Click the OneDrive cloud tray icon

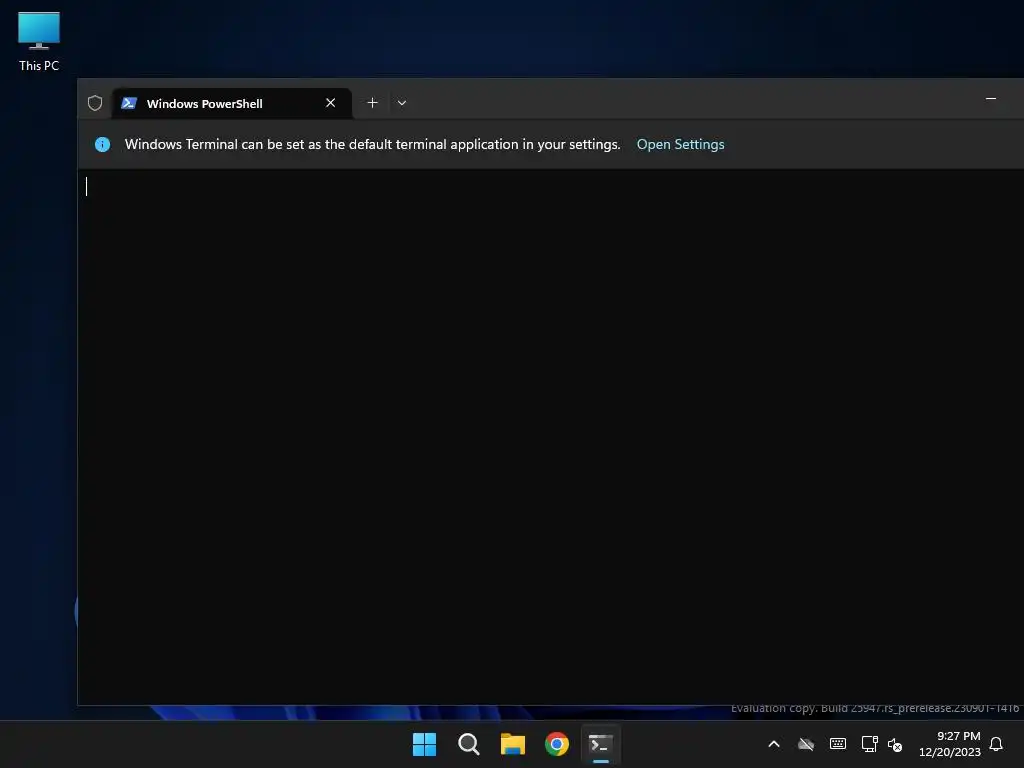click(x=807, y=744)
